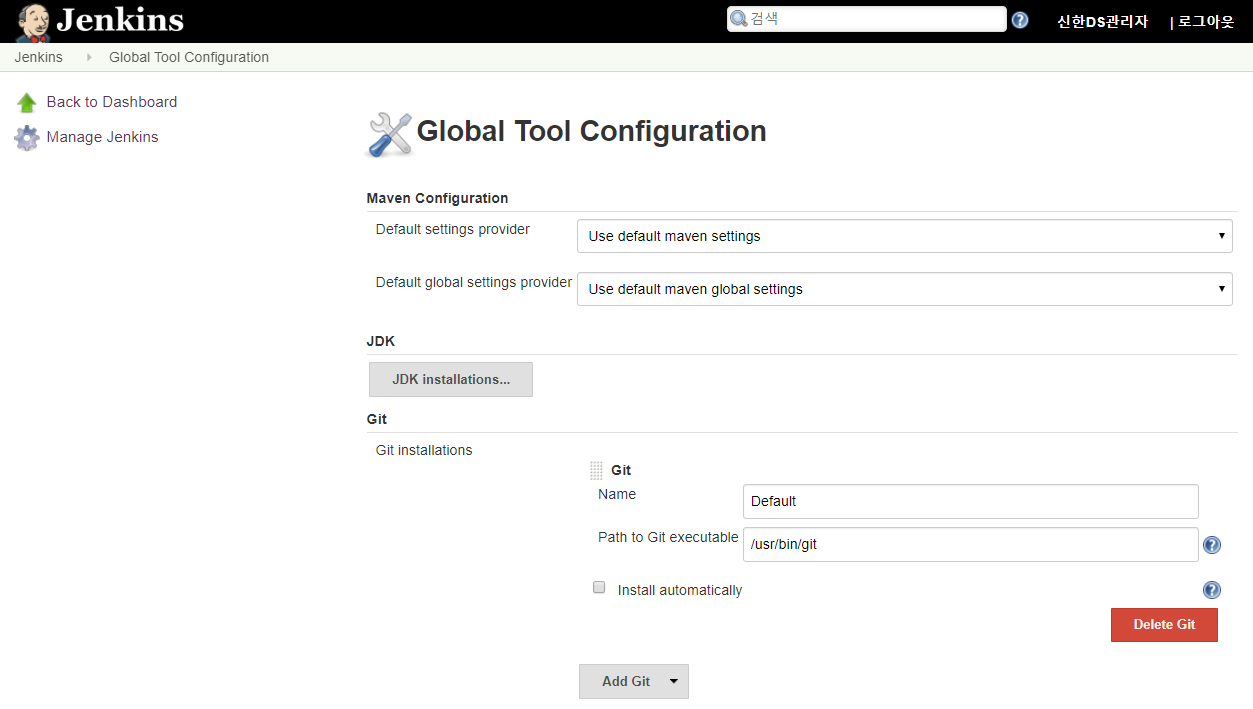This screenshot has width=1253, height=709.
Task: Open Default global settings provider dropdown
Action: click(x=905, y=289)
